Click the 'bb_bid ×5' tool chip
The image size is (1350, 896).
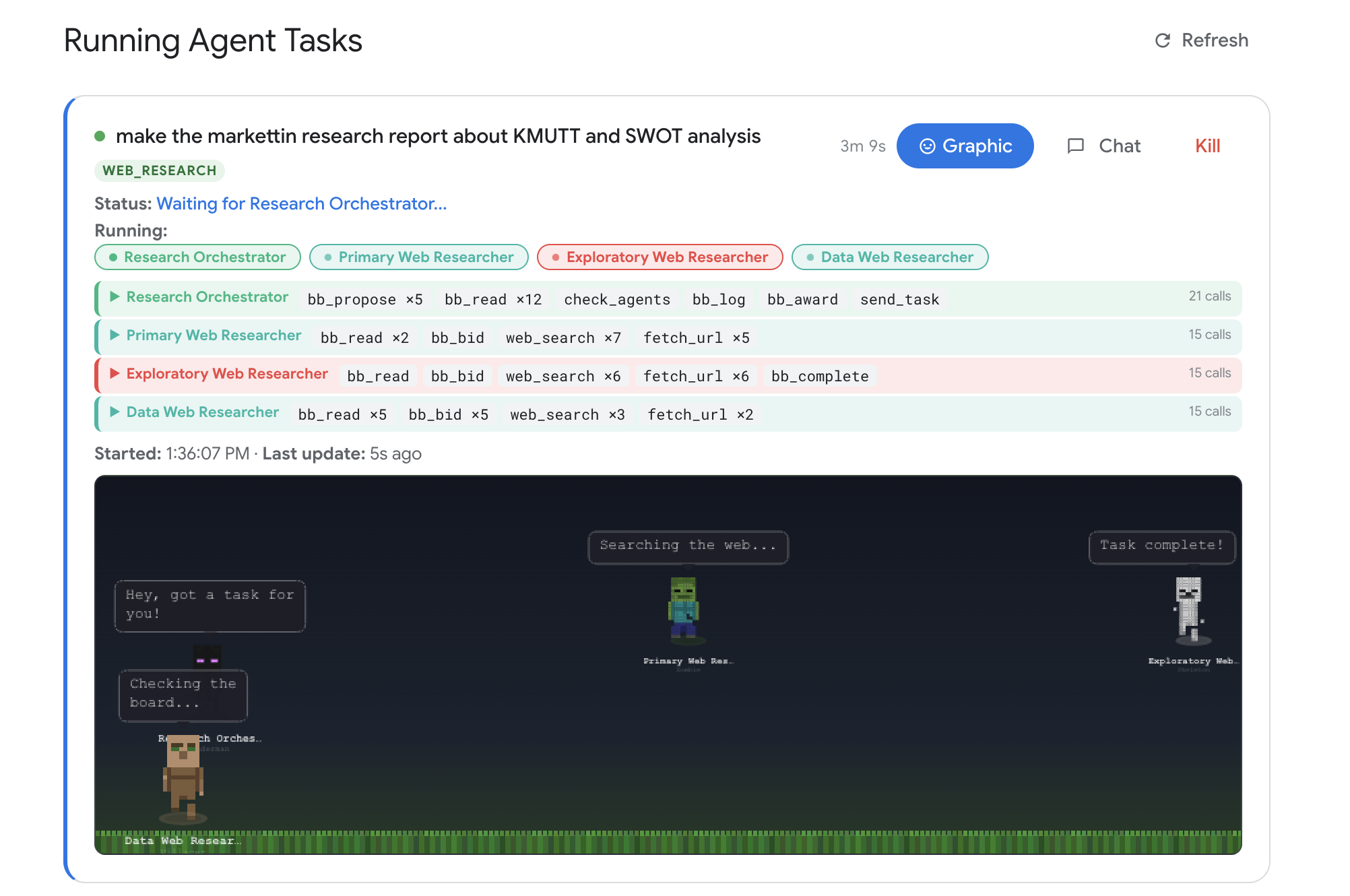click(x=448, y=414)
